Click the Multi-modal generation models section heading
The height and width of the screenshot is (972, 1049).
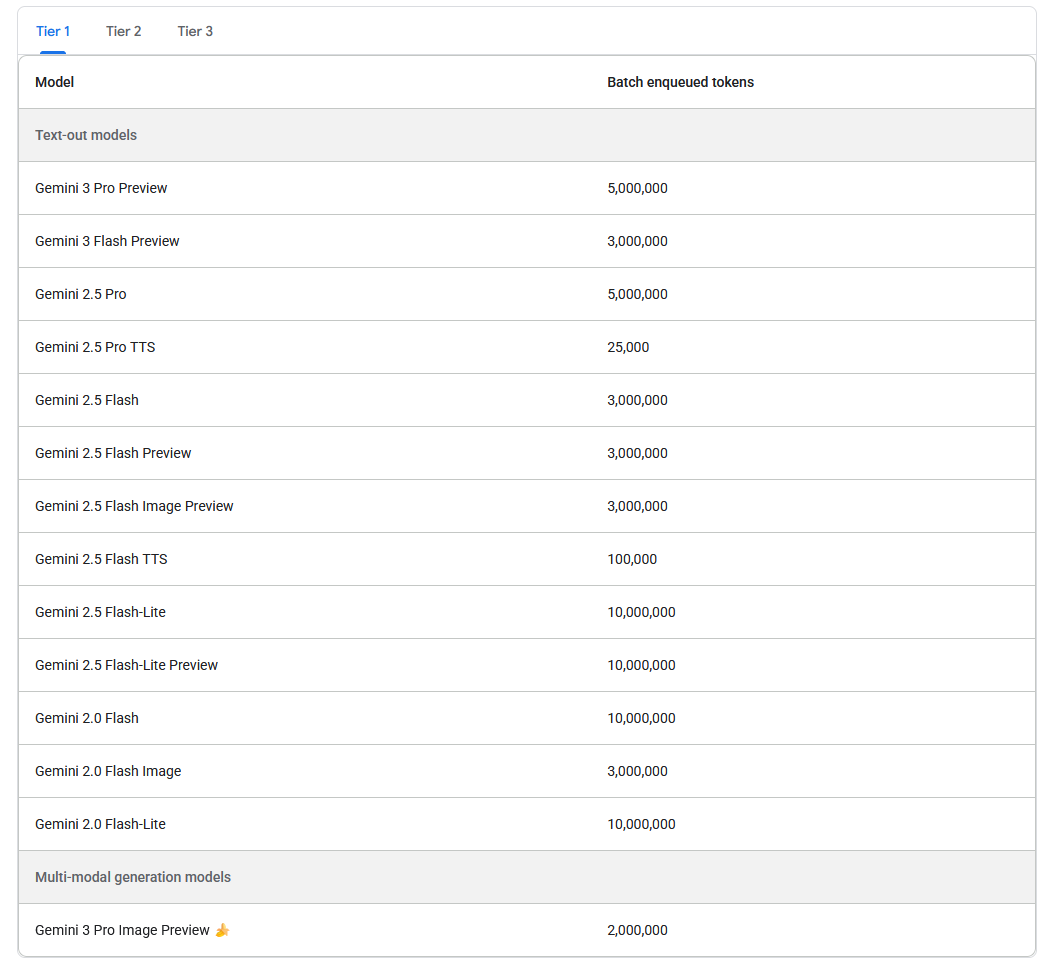pos(132,877)
